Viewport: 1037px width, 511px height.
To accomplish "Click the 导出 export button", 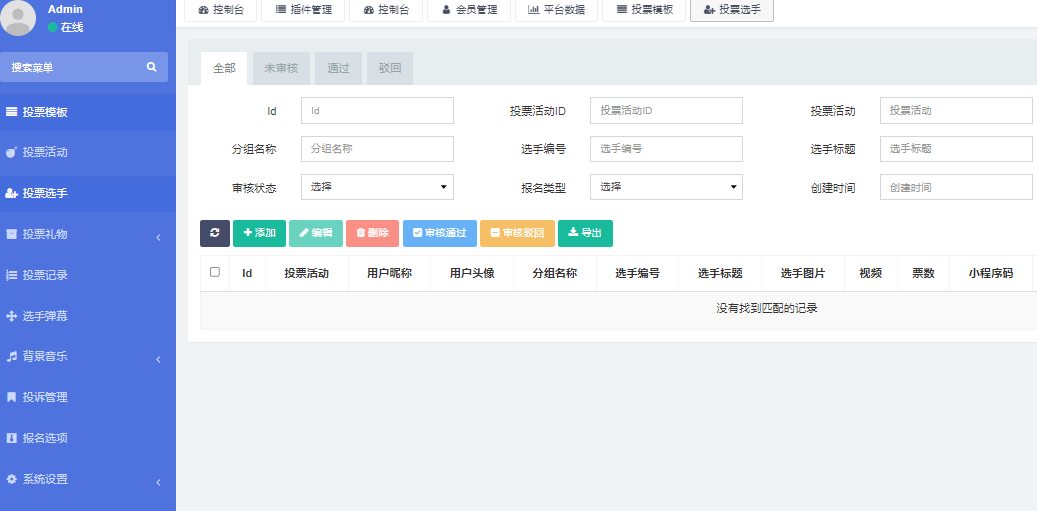I will (585, 233).
